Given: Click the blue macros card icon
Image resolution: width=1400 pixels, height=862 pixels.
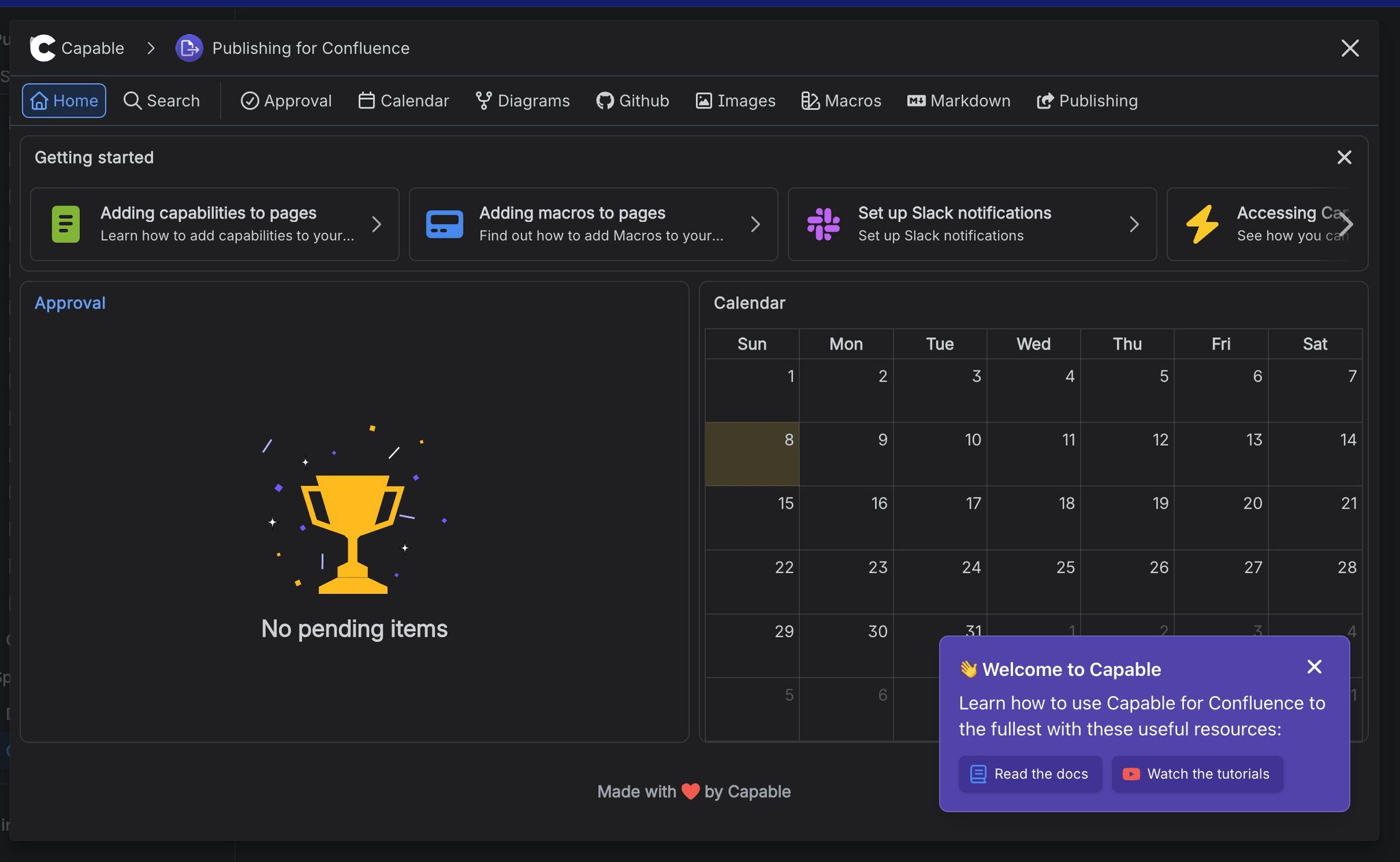Looking at the screenshot, I should tap(444, 224).
